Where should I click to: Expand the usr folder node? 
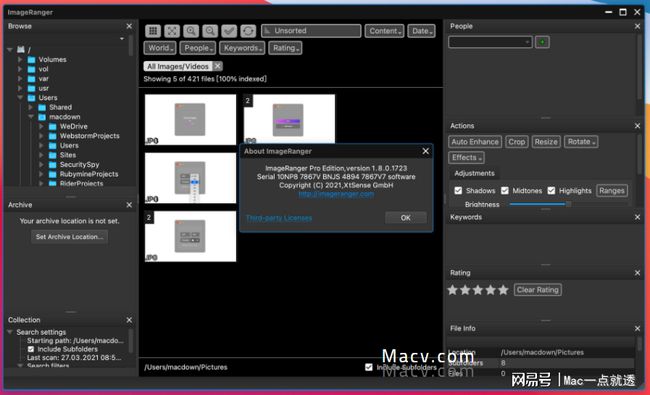tap(20, 88)
